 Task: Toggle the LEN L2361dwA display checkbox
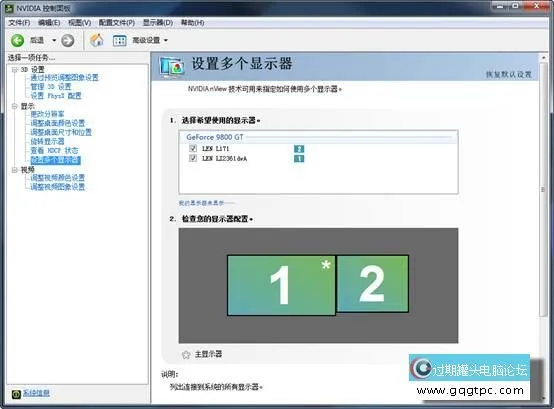[193, 158]
